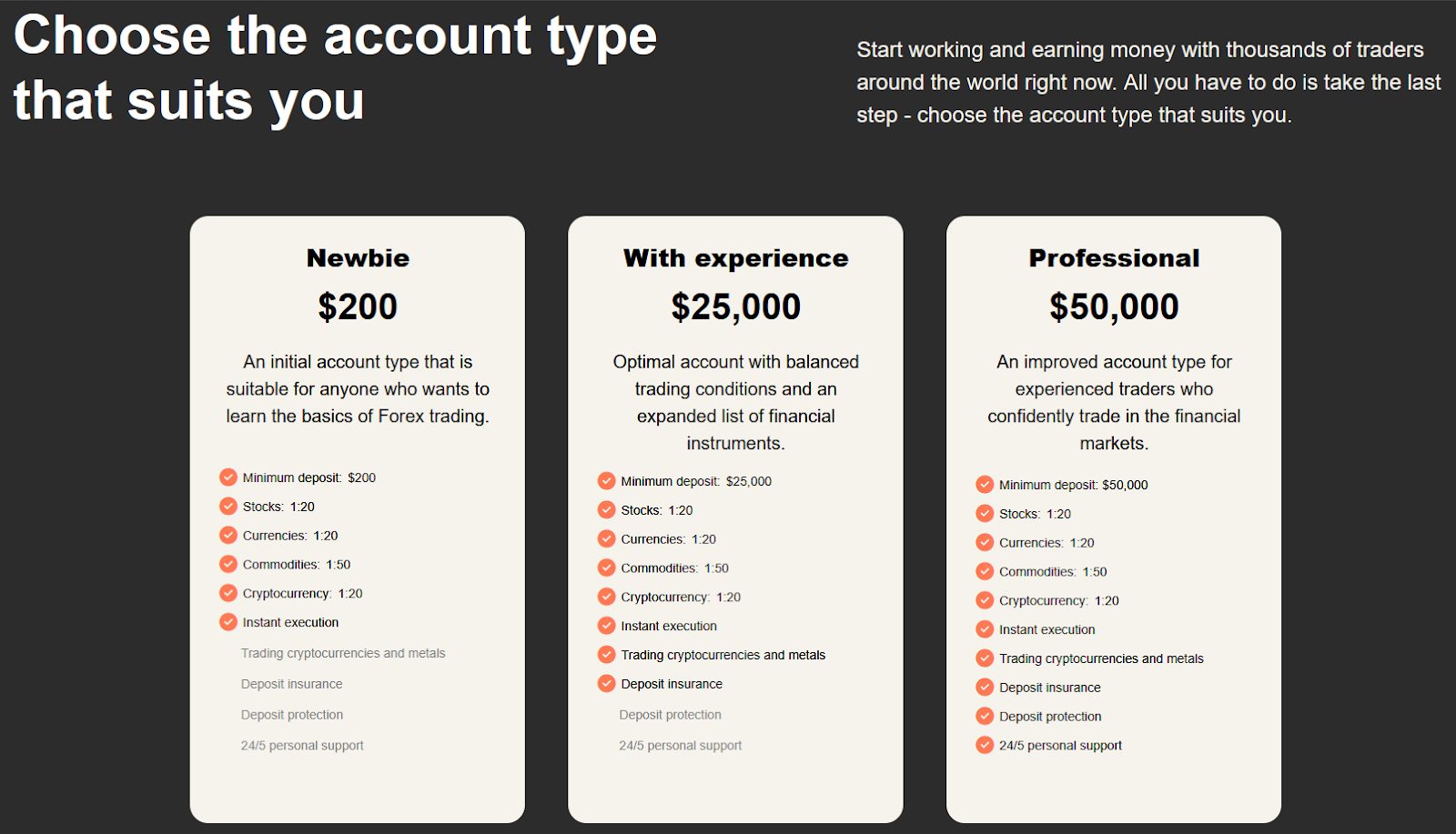Click the checkmark beside Professional Deposit protection
Image resolution: width=1456 pixels, height=834 pixels.
[985, 717]
